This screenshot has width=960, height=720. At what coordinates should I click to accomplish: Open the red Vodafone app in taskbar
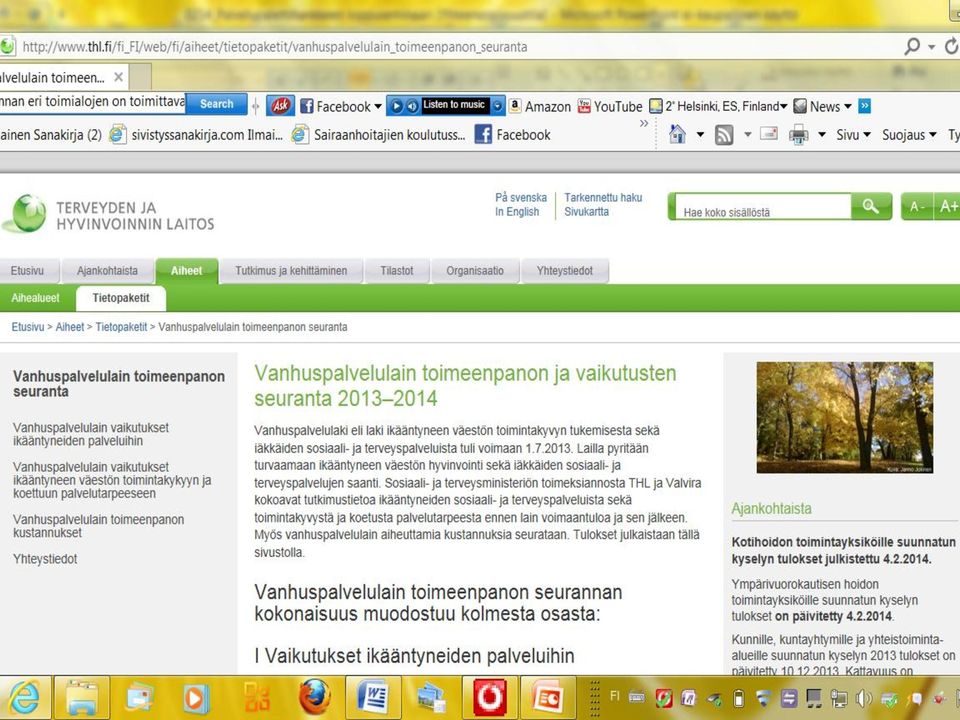click(490, 697)
